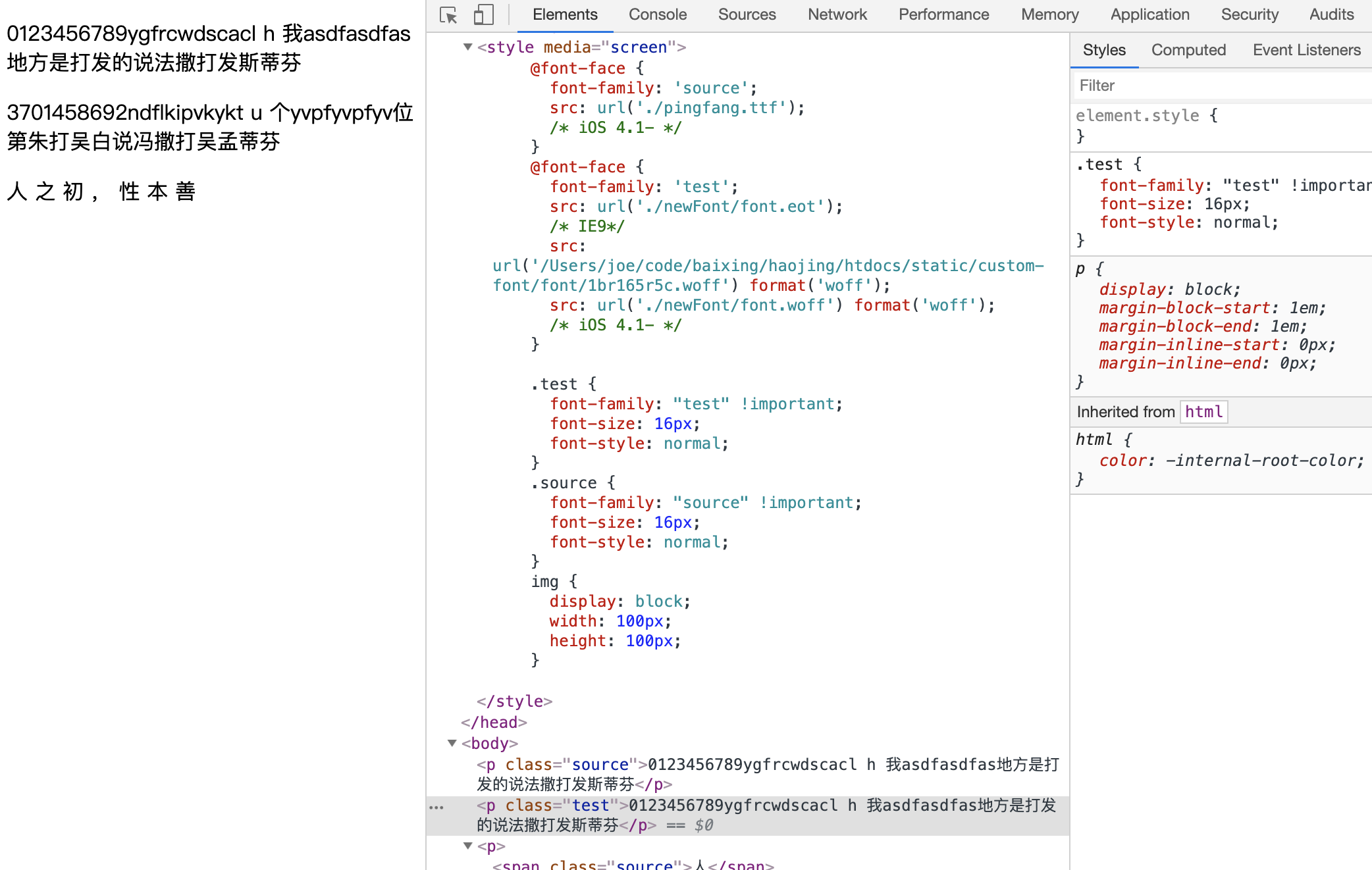Screen dimensions: 1372x870
Task: Open the Event Listeners pane
Action: pyautogui.click(x=1306, y=50)
